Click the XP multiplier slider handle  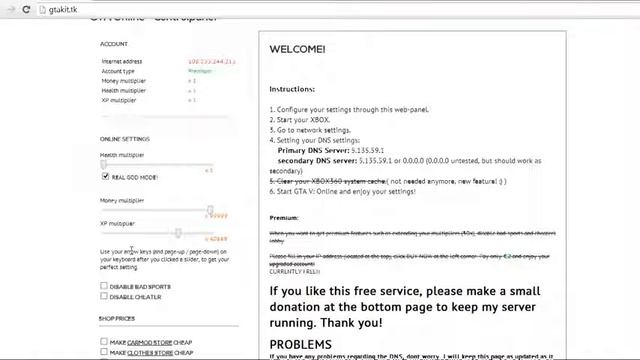click(178, 233)
